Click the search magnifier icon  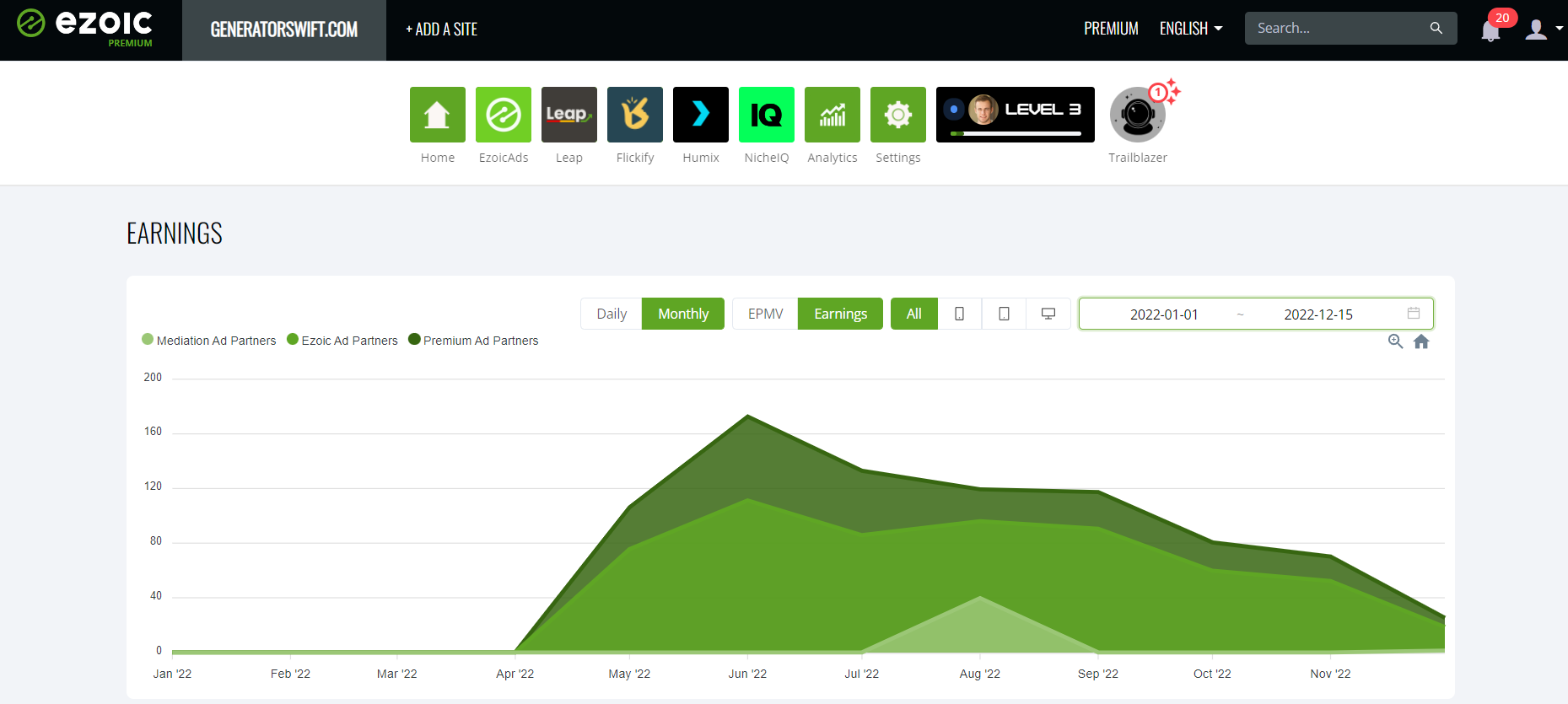[x=1436, y=28]
